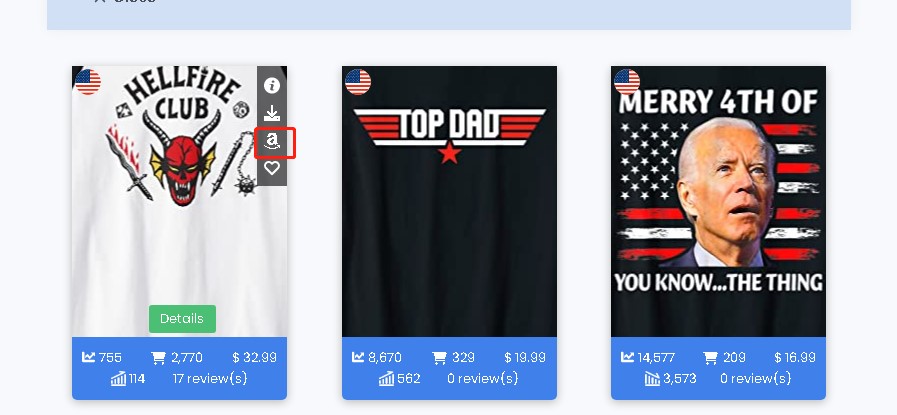Click the 17 review(s) text
This screenshot has width=897, height=415.
tap(210, 378)
